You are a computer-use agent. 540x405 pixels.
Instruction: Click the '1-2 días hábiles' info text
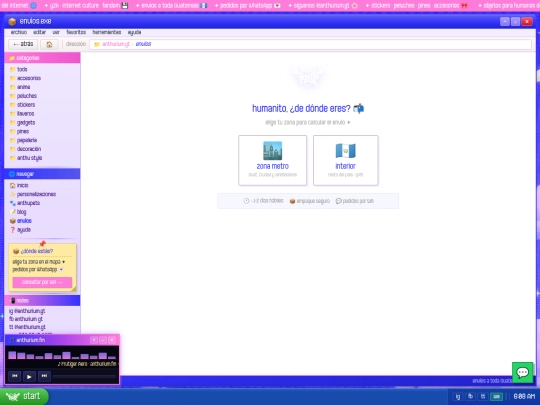263,201
